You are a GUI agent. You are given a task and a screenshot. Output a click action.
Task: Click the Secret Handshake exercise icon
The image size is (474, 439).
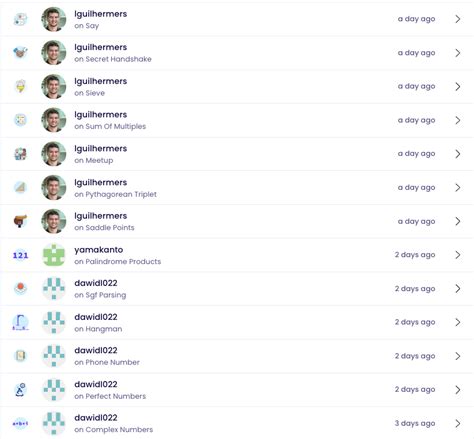tap(20, 53)
